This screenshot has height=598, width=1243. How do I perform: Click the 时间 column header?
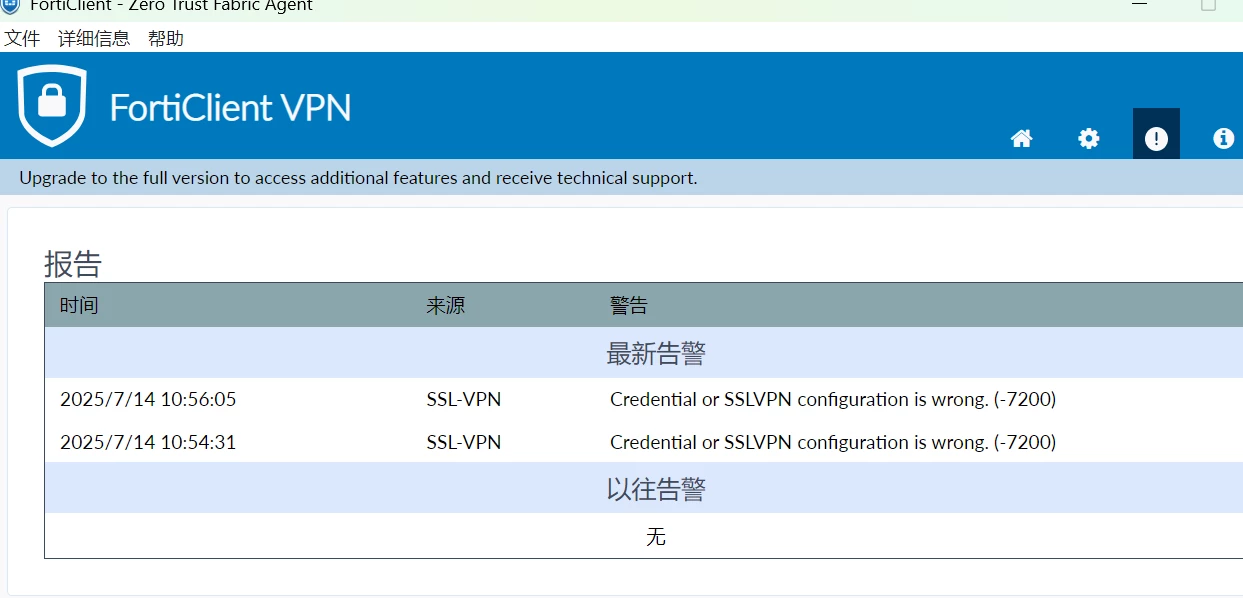(79, 306)
